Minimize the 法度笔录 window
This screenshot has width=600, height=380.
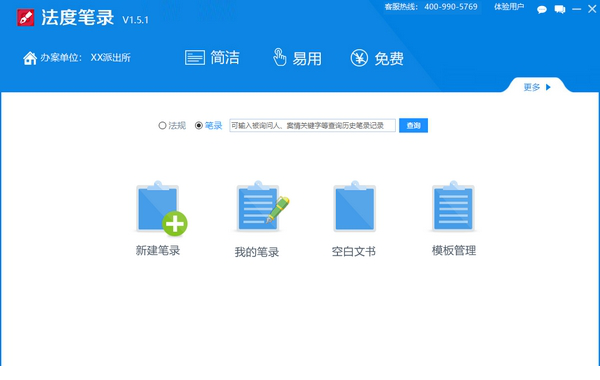(576, 9)
